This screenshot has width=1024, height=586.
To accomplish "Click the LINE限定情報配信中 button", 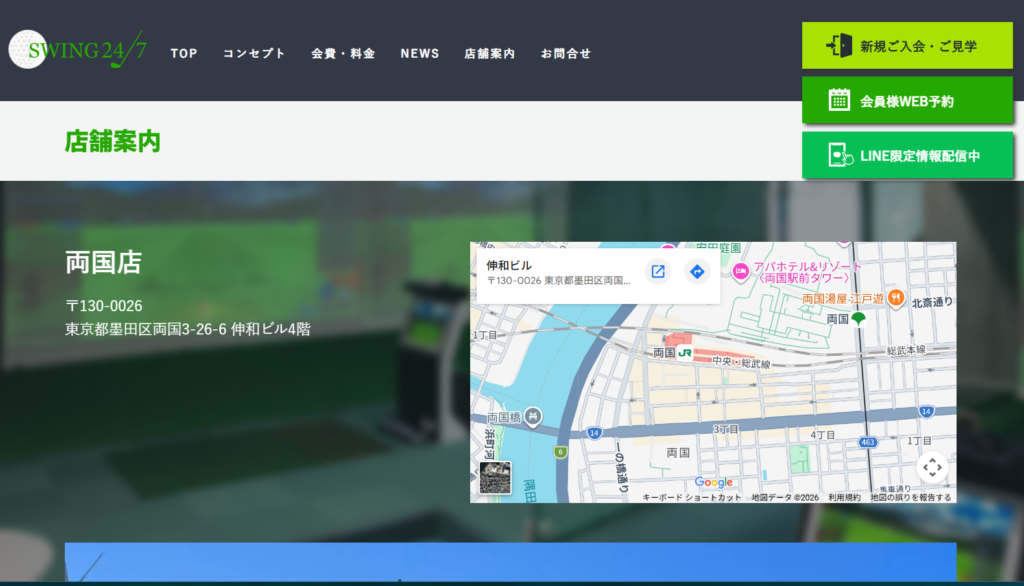I will tap(907, 156).
